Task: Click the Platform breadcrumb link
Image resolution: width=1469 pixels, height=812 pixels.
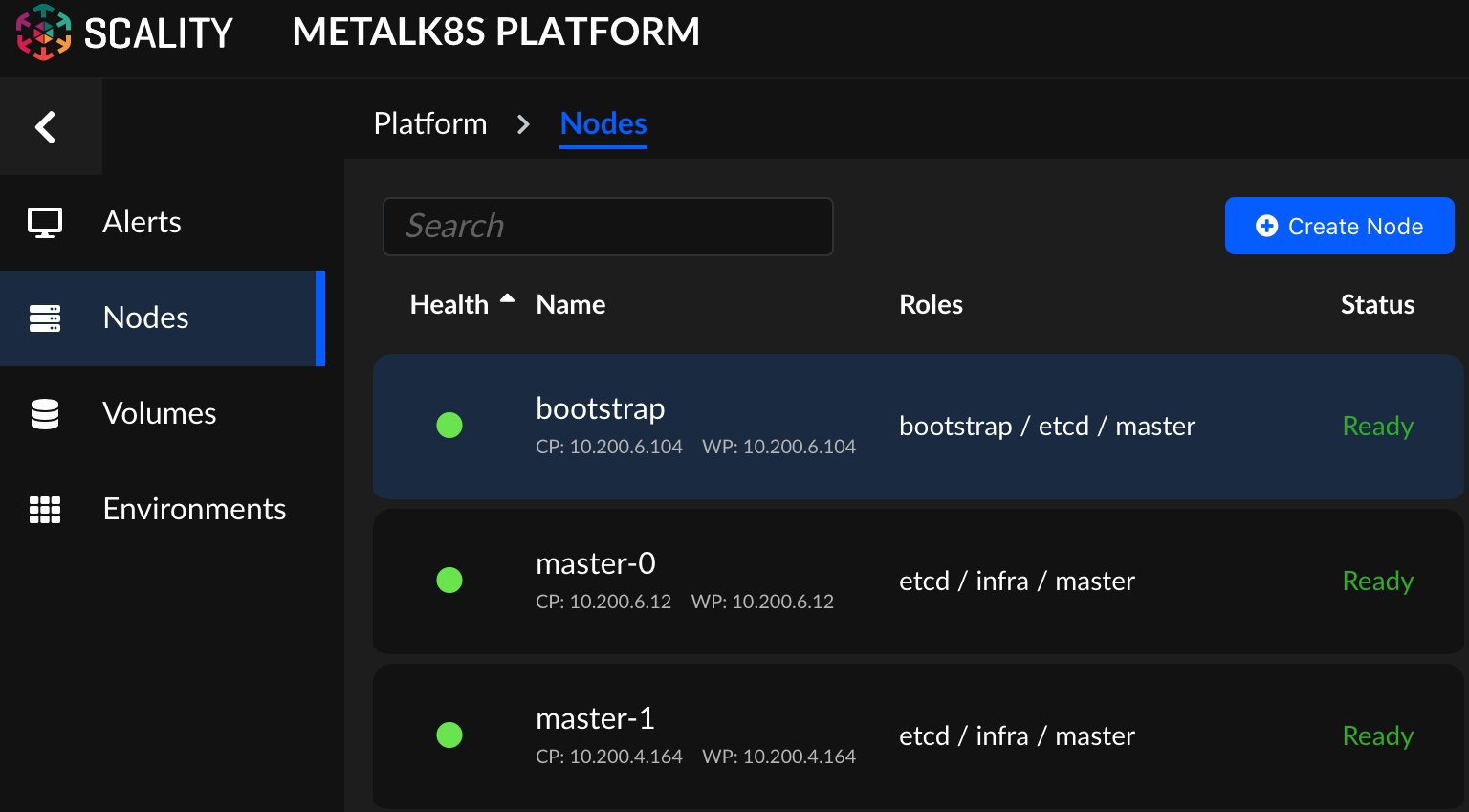Action: [430, 123]
